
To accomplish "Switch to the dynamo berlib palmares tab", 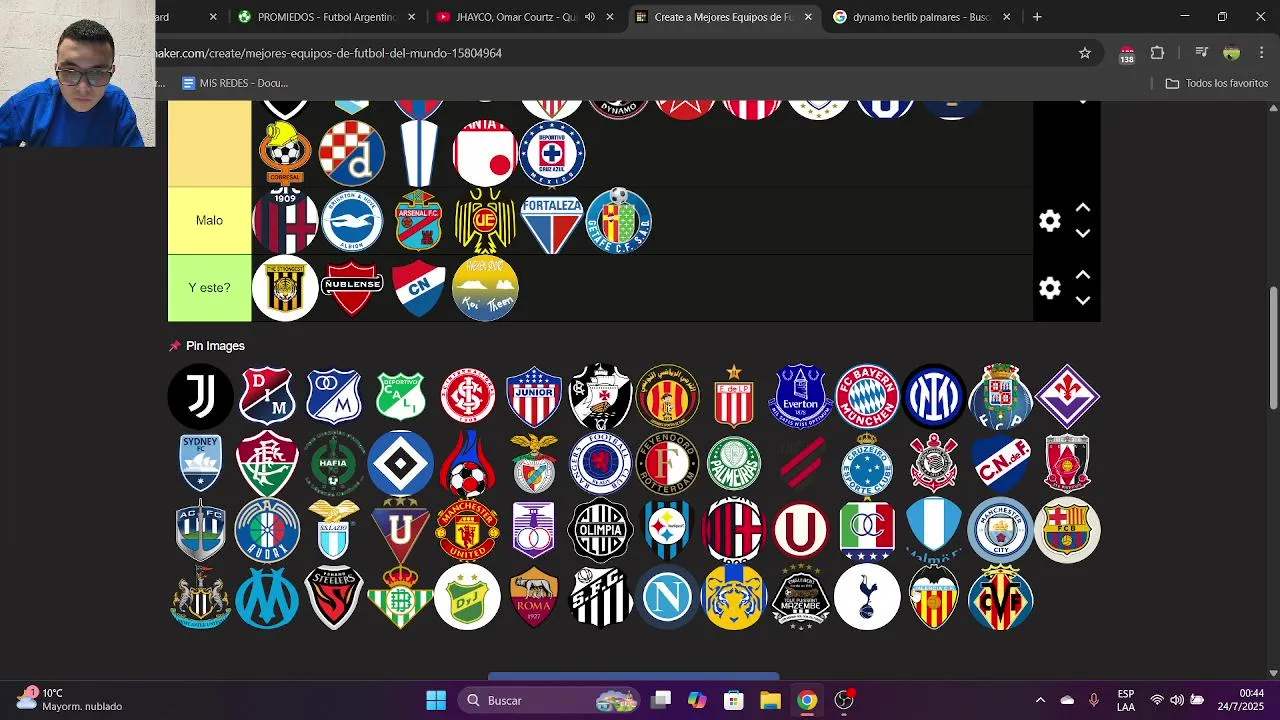I will click(920, 17).
